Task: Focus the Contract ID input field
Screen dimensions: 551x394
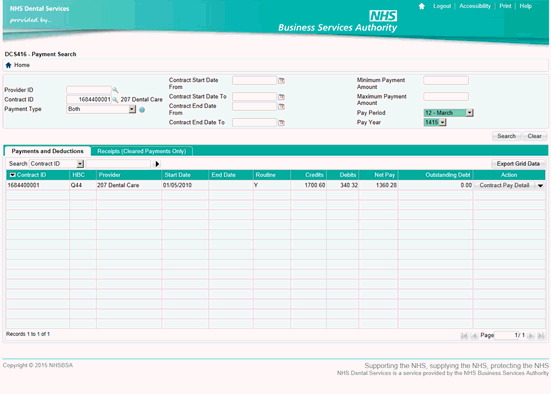Action: [89, 100]
